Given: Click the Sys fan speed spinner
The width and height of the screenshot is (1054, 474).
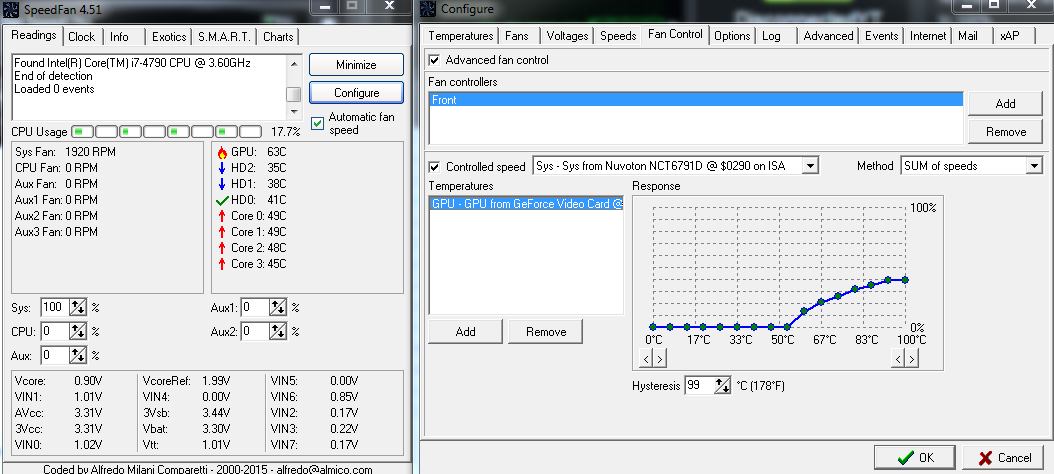Looking at the screenshot, I should (x=79, y=308).
